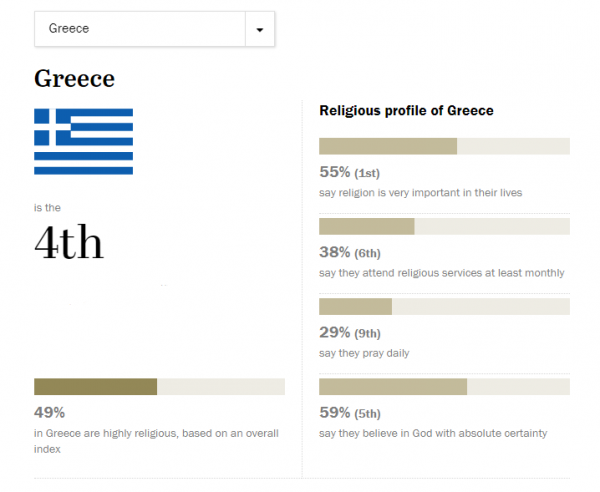Click the Greece country heading
The image size is (600, 492).
coord(74,78)
